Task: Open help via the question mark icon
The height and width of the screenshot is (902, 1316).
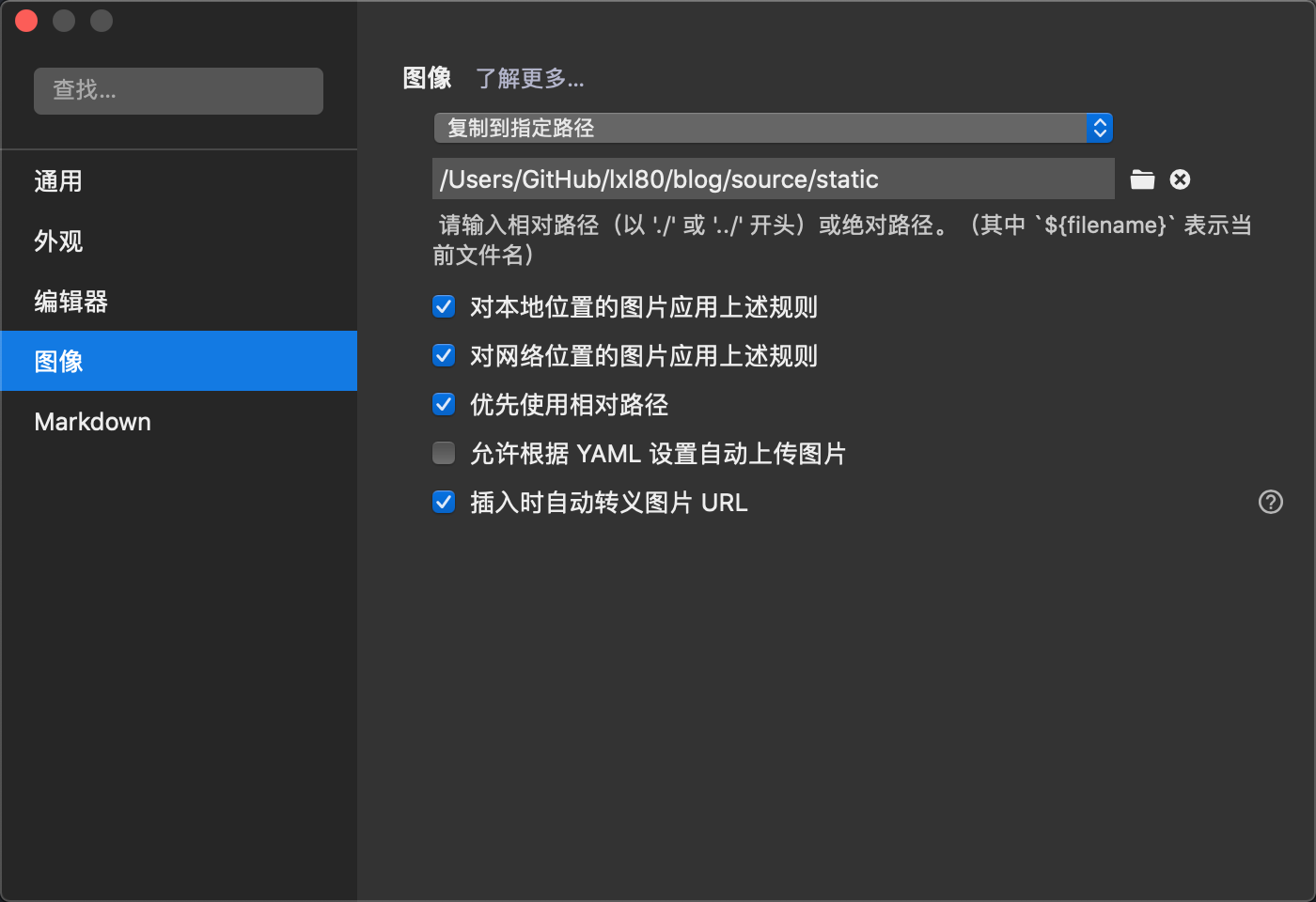Action: [x=1271, y=503]
